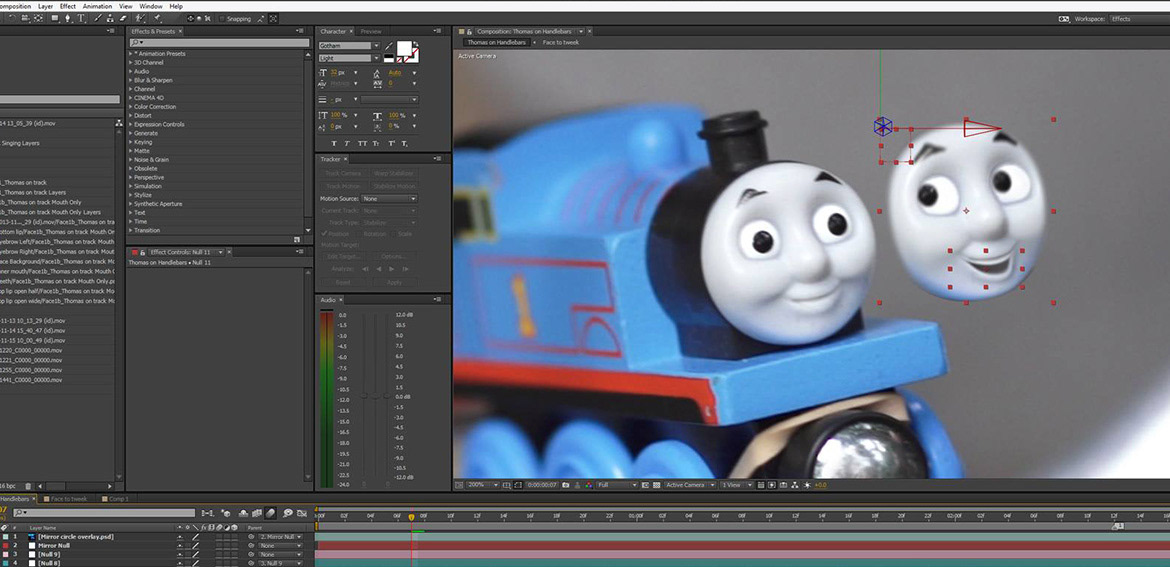Click the exposure value +0.0
The width and height of the screenshot is (1170, 567).
pos(820,485)
